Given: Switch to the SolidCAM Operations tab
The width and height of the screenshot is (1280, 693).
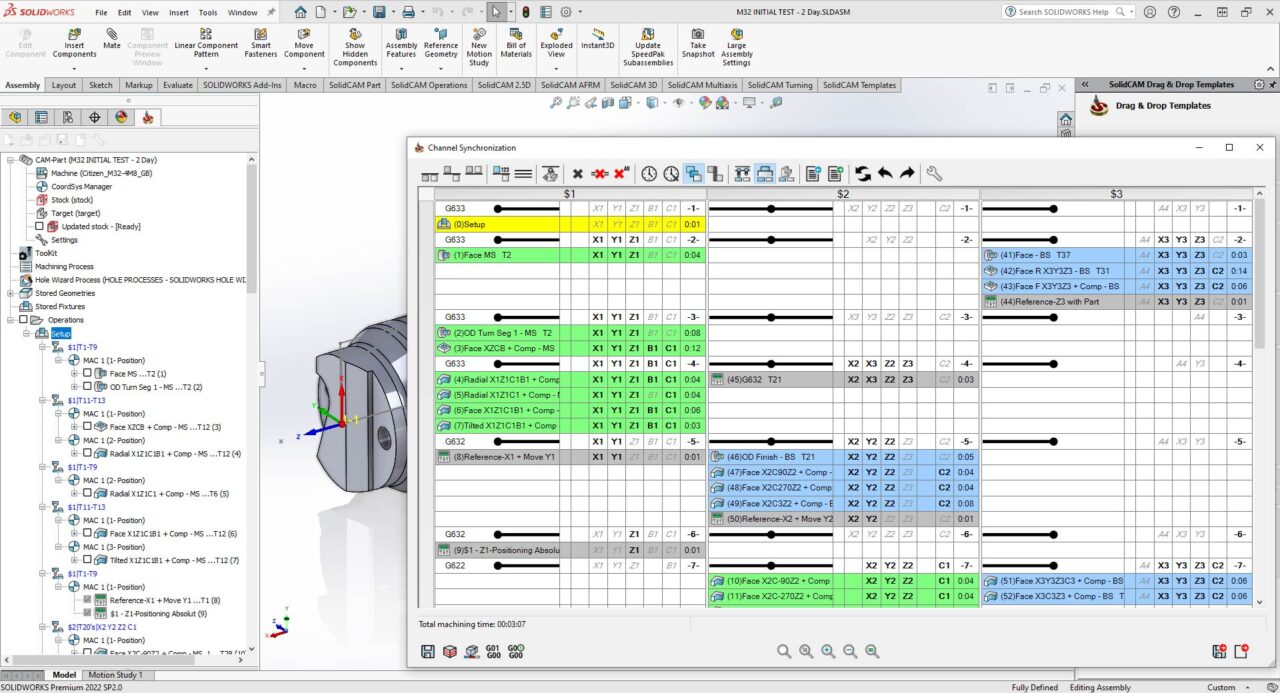Looking at the screenshot, I should [428, 85].
